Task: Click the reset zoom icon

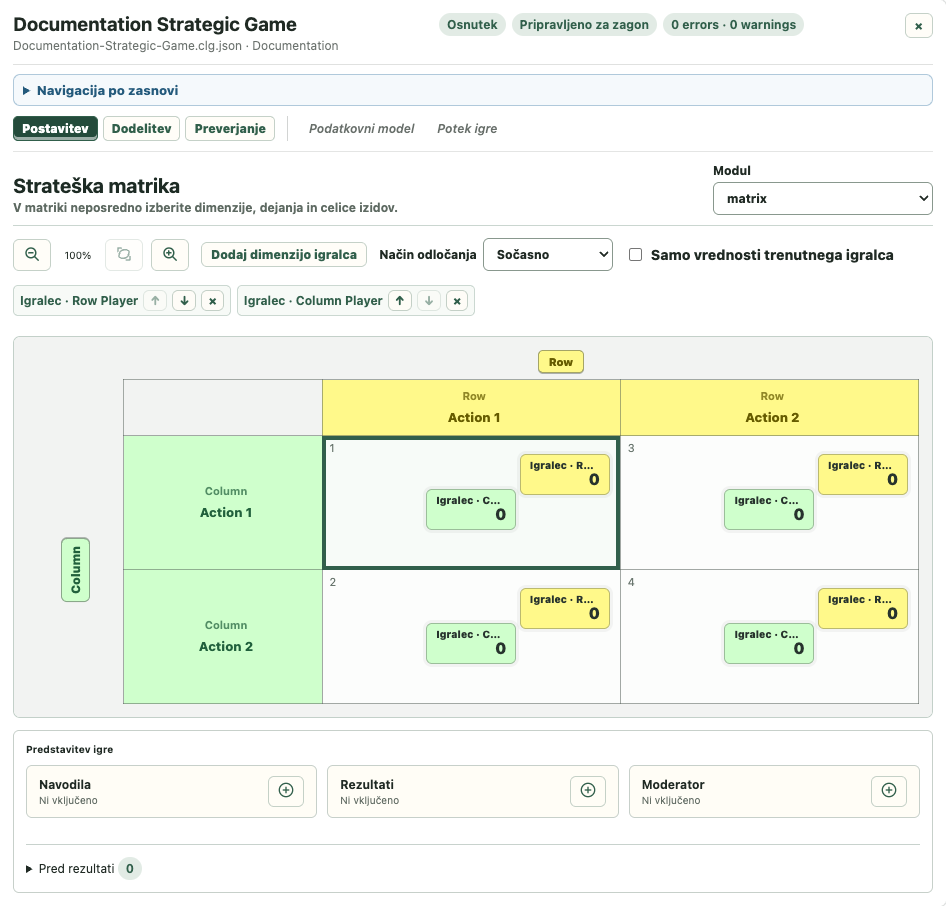Action: (124, 255)
